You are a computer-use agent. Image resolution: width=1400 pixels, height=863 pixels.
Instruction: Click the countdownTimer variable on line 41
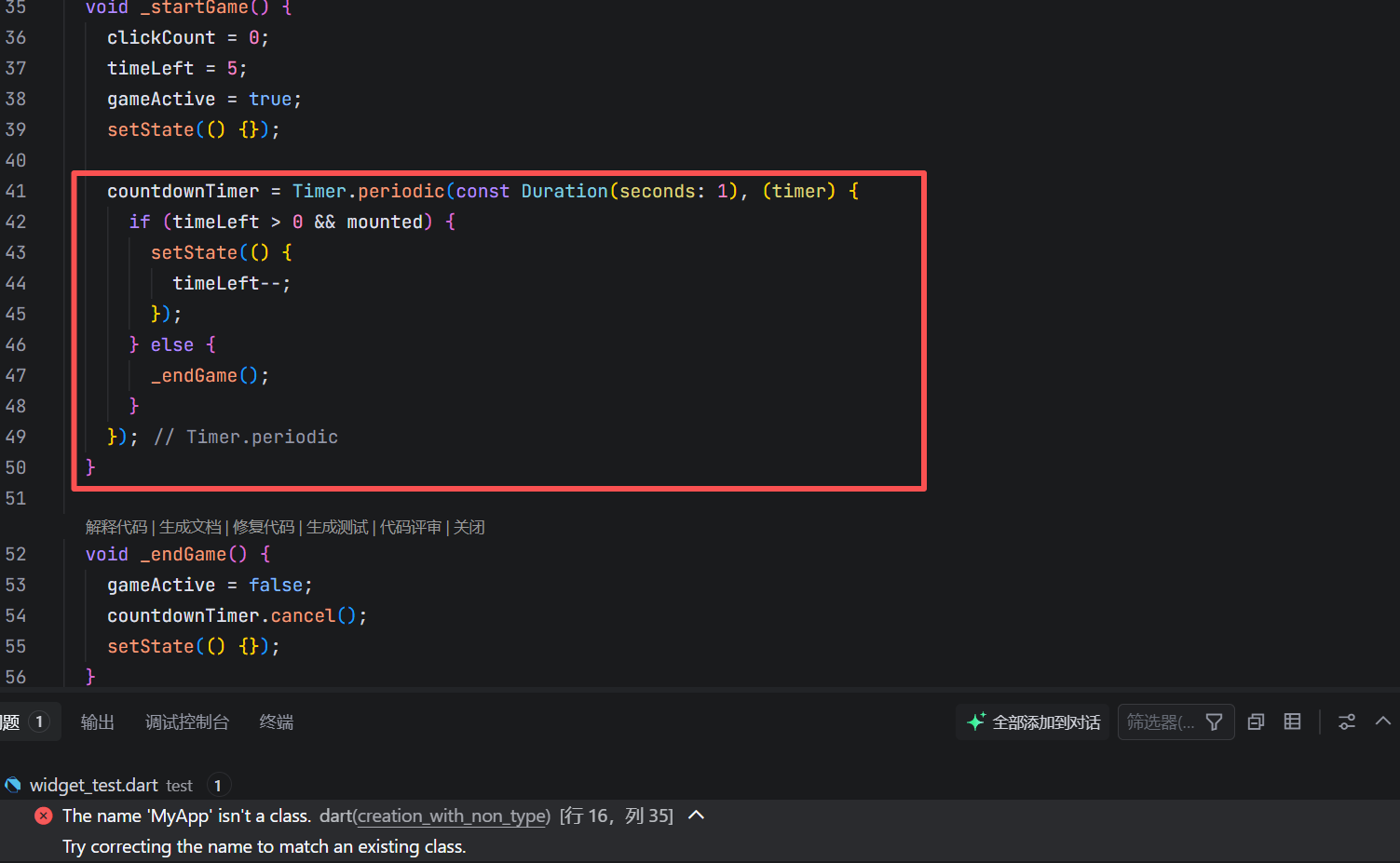click(x=183, y=191)
